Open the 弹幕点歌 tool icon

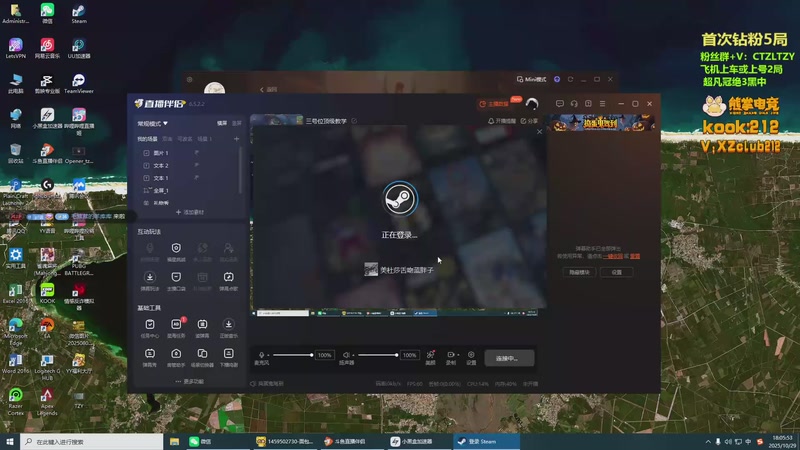pos(229,277)
